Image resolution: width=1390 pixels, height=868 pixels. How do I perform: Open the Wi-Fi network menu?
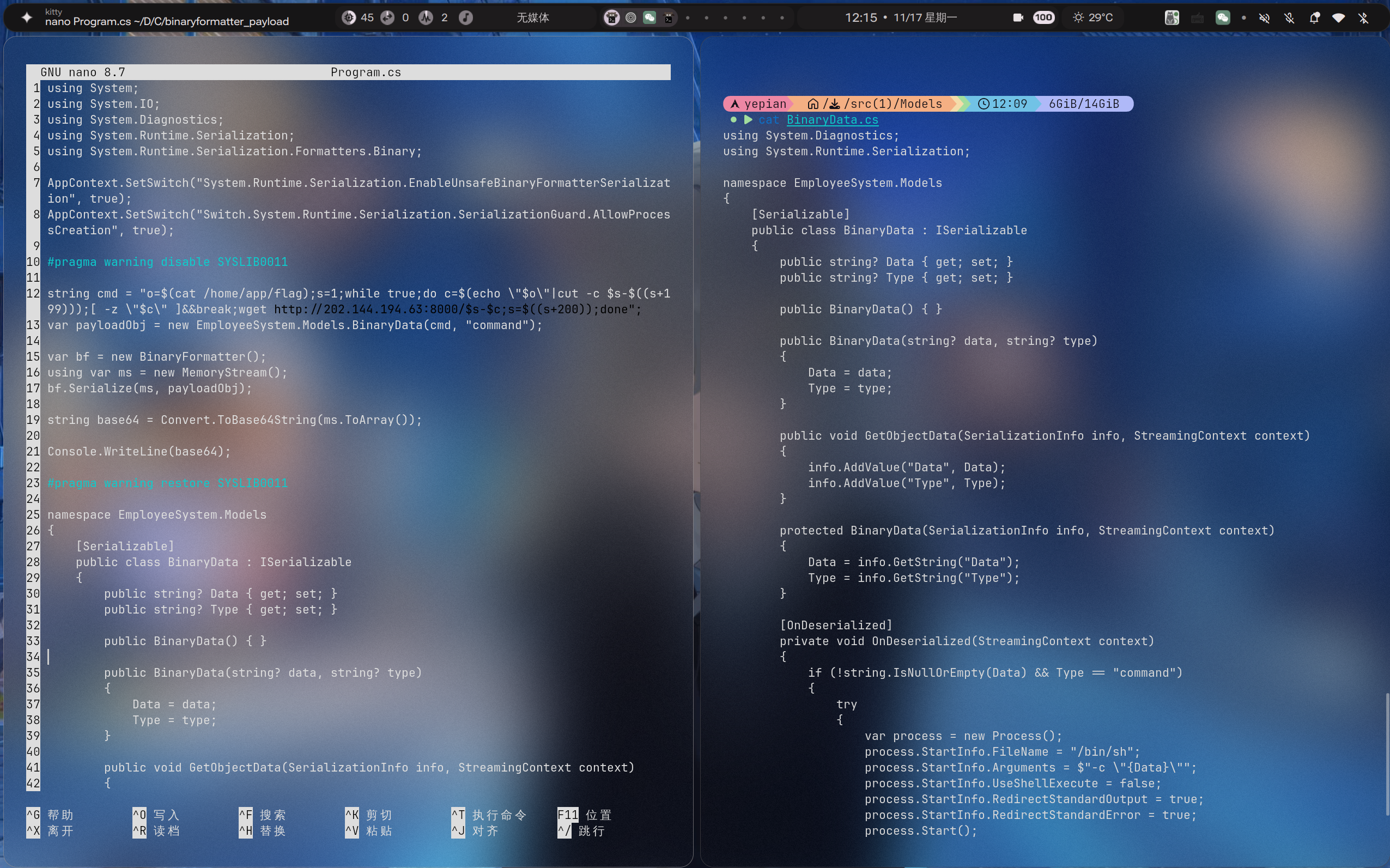pyautogui.click(x=1338, y=18)
